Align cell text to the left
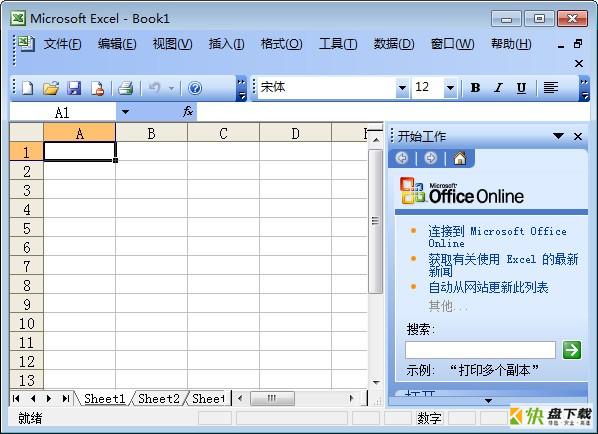 coord(551,88)
